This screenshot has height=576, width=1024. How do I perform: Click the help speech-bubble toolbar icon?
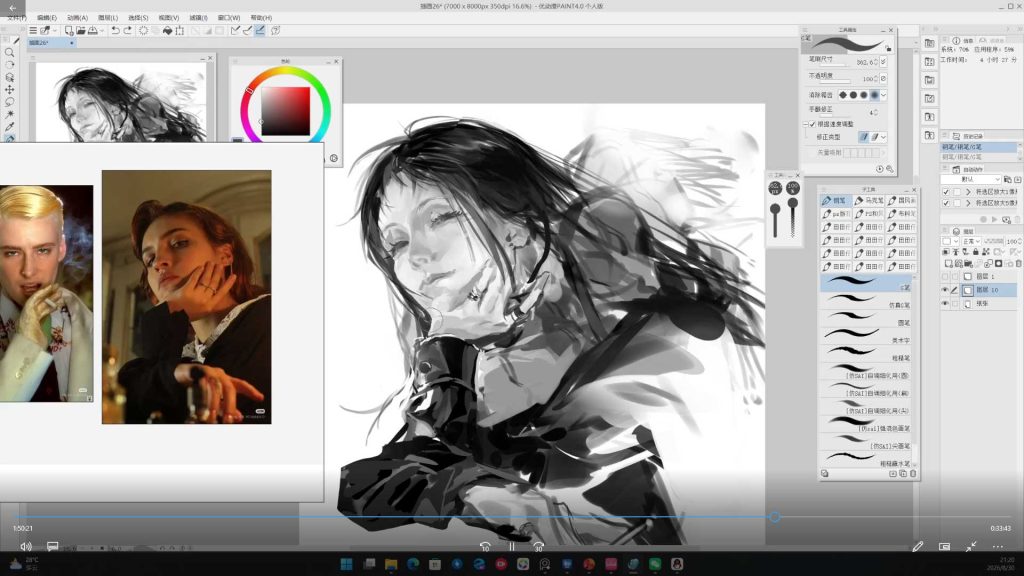[x=276, y=31]
